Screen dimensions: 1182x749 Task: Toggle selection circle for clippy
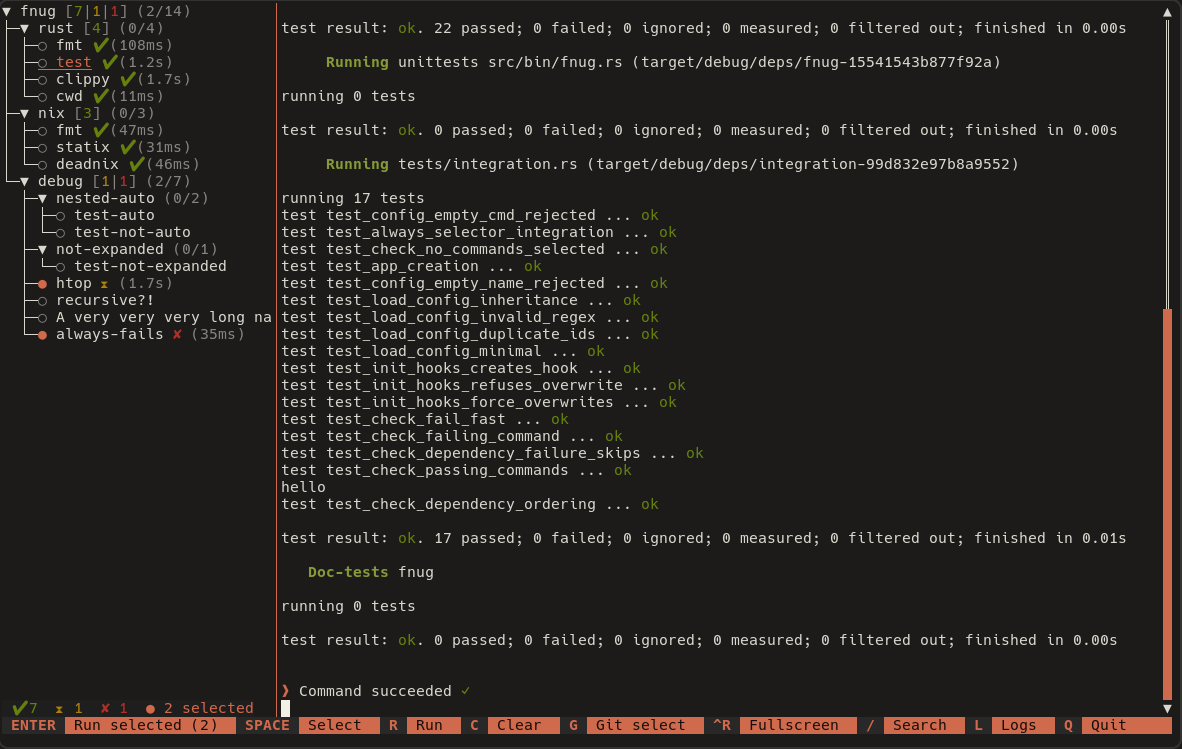point(42,80)
